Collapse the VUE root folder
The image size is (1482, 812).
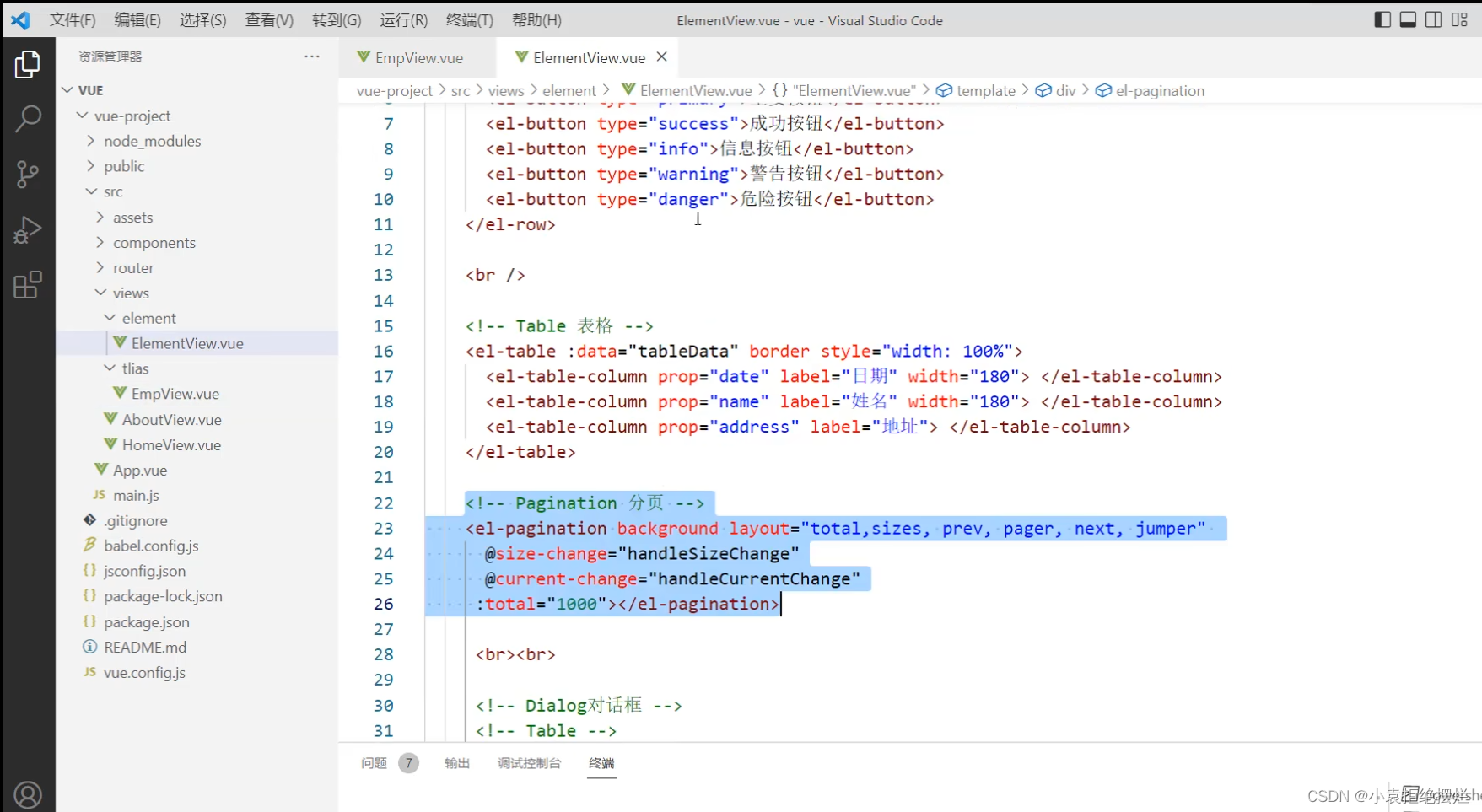197,90
